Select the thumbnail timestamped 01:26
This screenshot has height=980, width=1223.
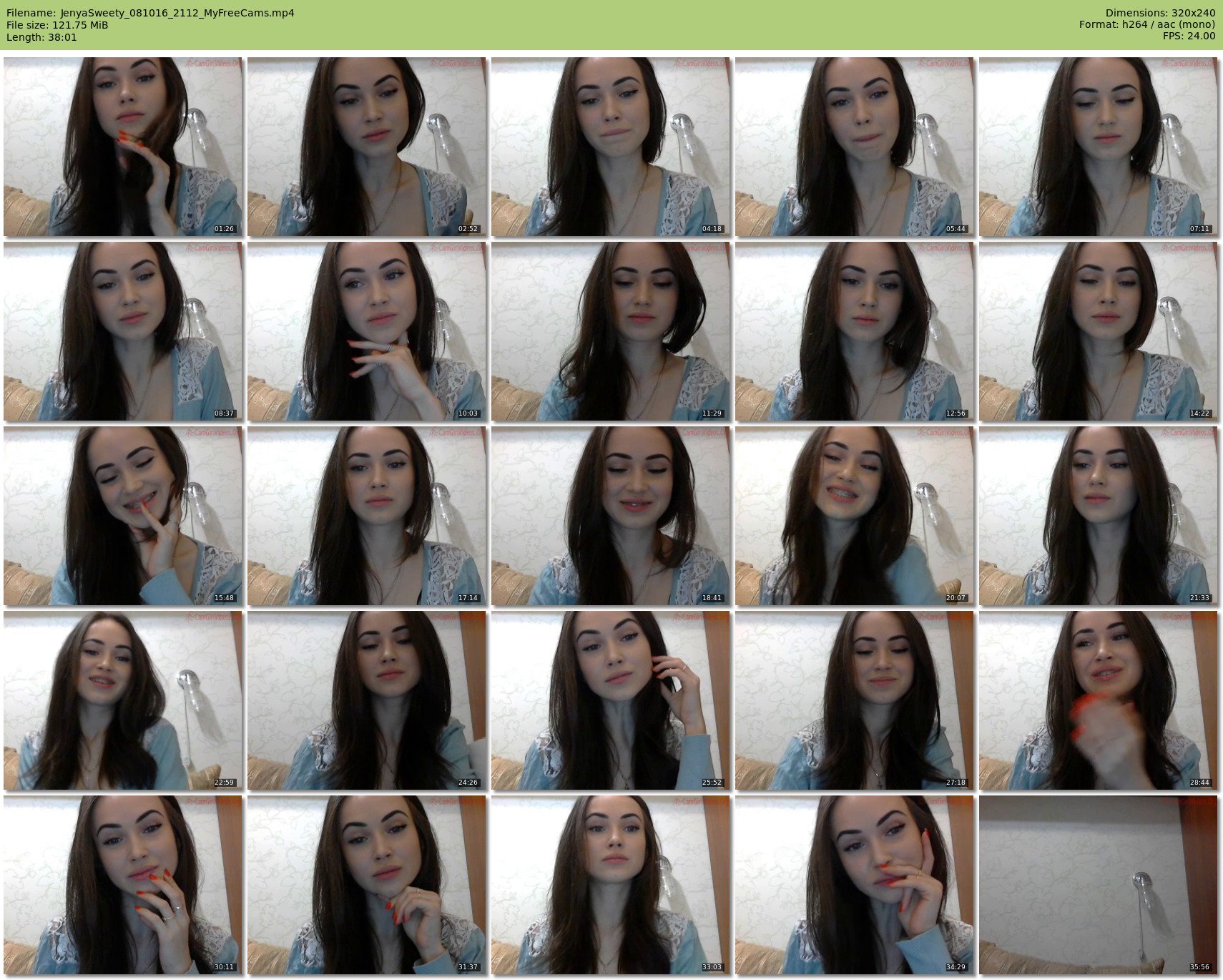click(x=123, y=147)
